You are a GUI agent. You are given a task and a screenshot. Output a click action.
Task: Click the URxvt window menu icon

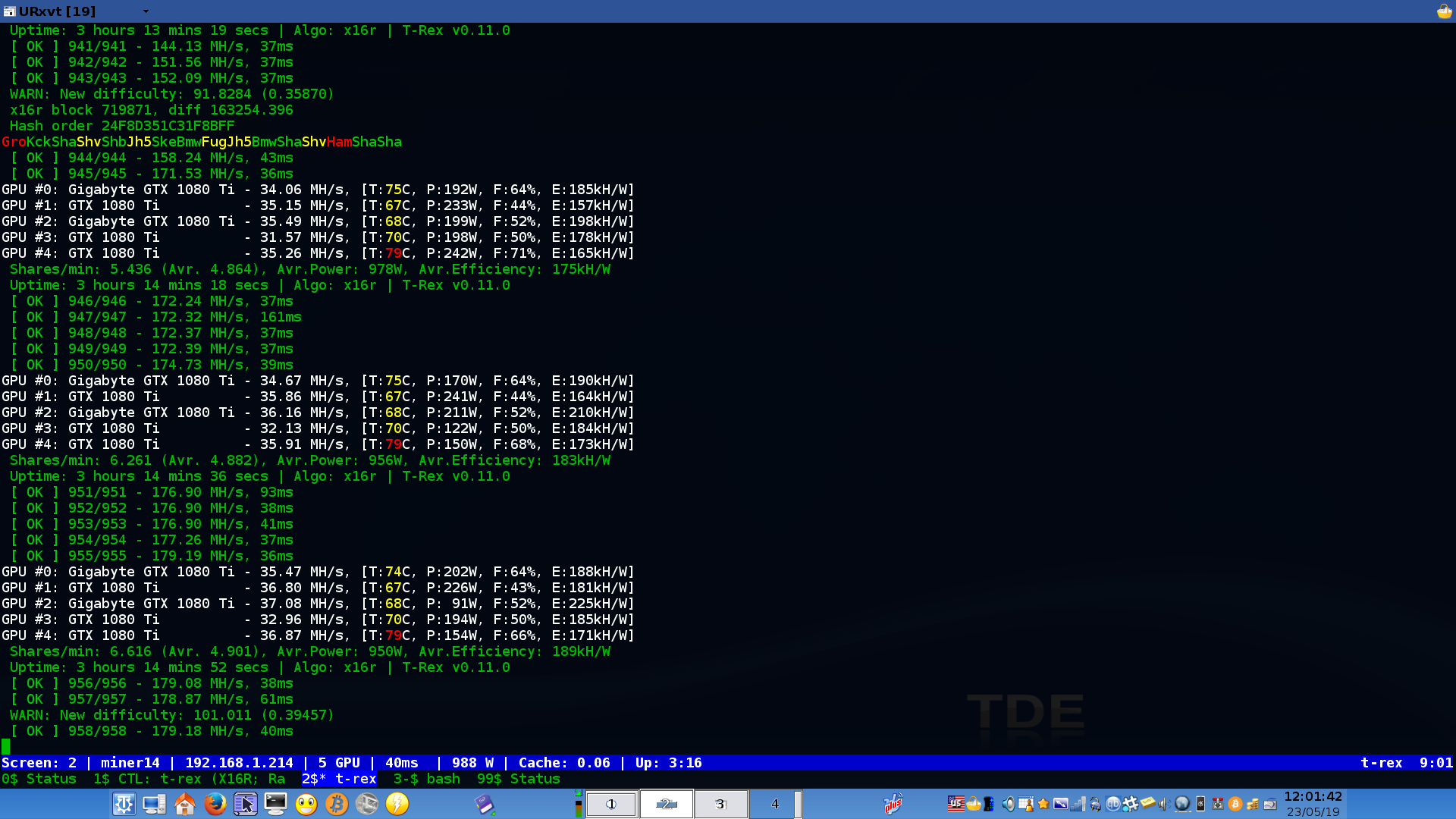click(x=9, y=11)
